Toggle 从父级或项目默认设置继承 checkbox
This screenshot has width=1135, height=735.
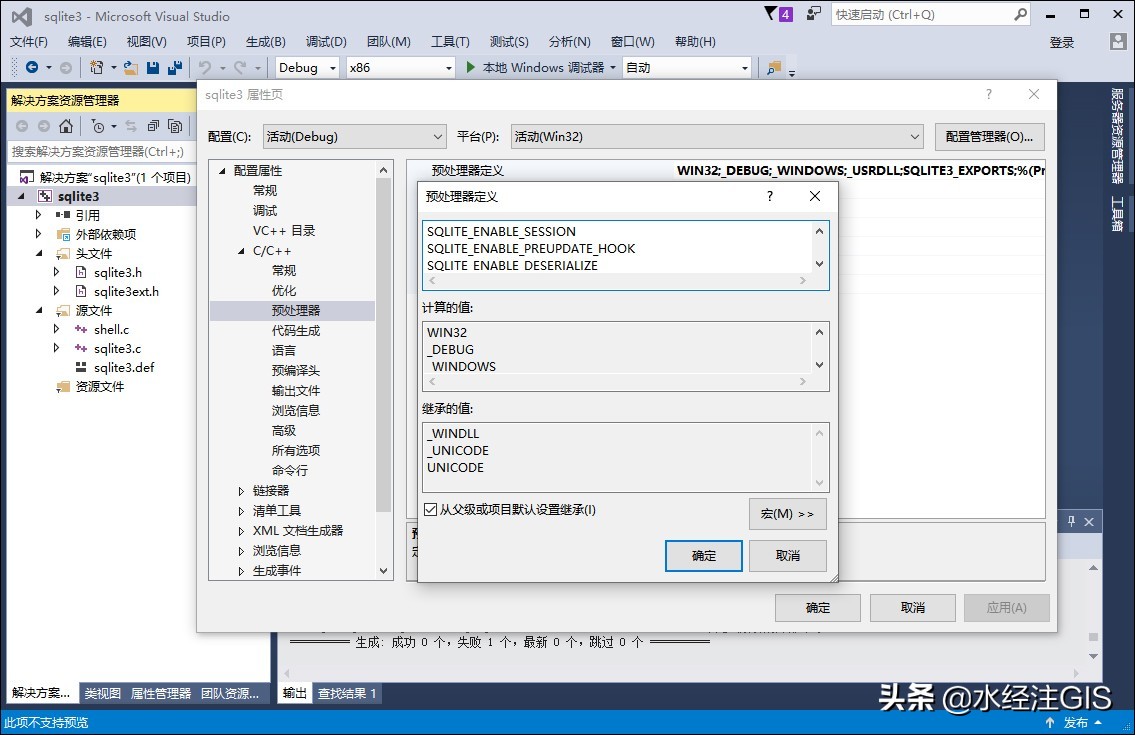pyautogui.click(x=431, y=510)
